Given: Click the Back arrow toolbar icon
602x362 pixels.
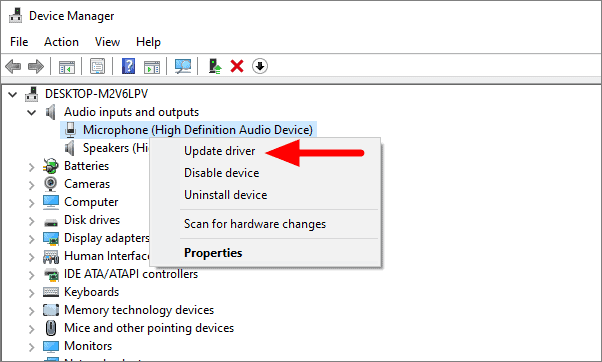Looking at the screenshot, I should pos(13,66).
